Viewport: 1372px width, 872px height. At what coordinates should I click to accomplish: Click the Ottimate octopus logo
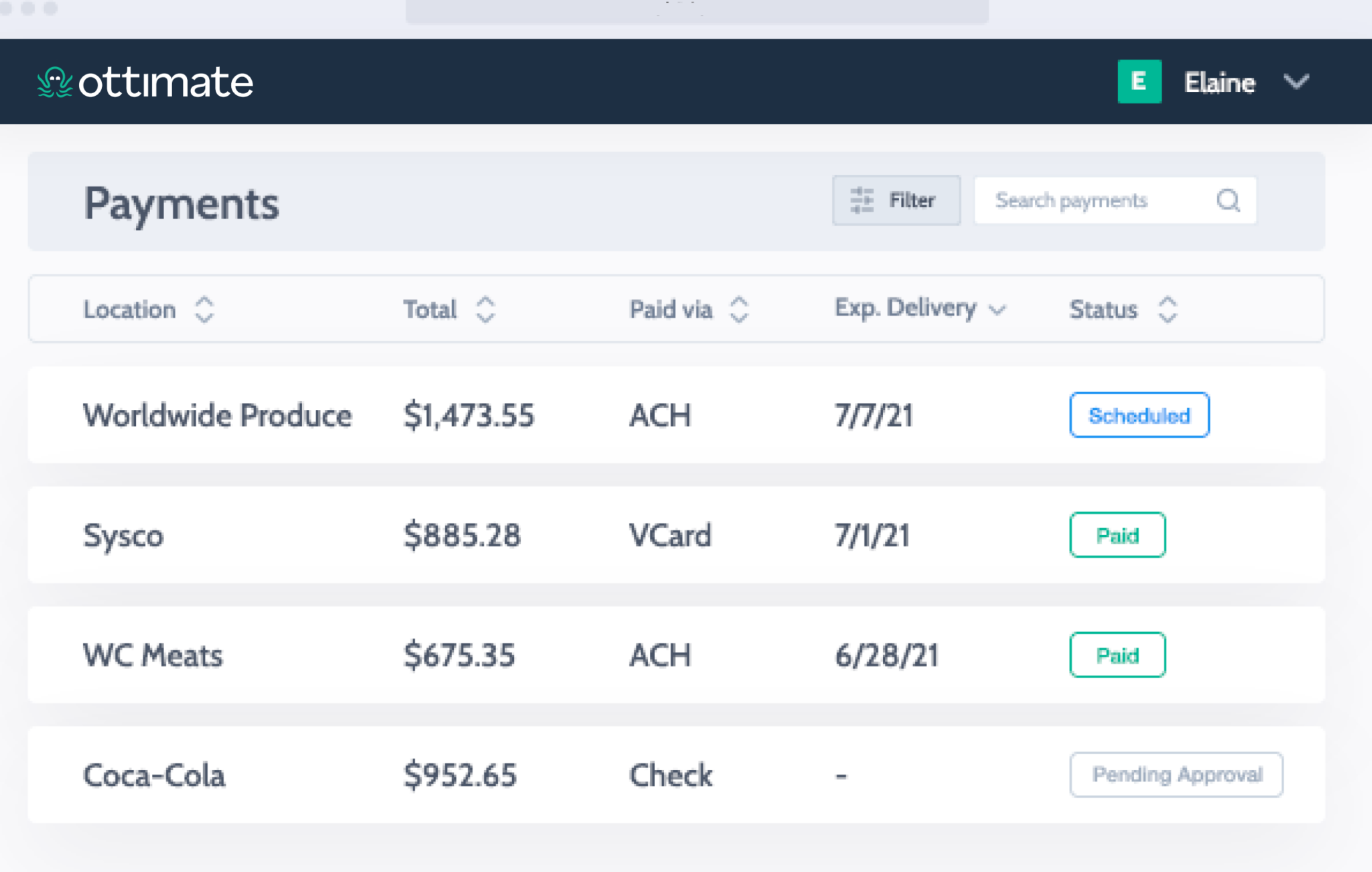tap(56, 82)
